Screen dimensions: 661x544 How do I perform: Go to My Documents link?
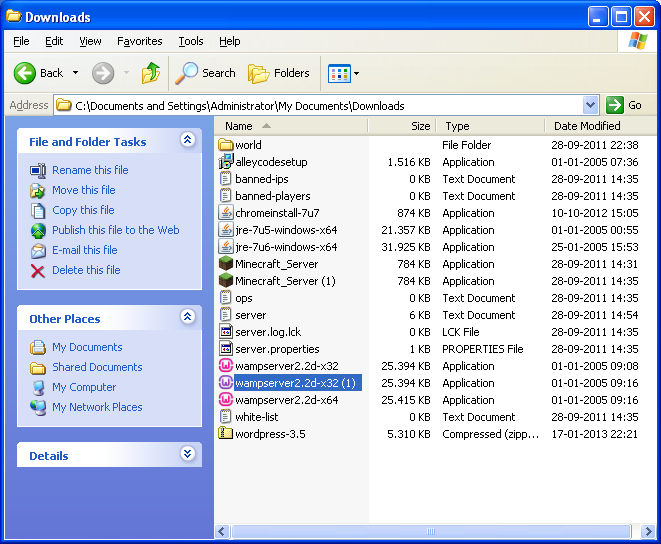(87, 347)
